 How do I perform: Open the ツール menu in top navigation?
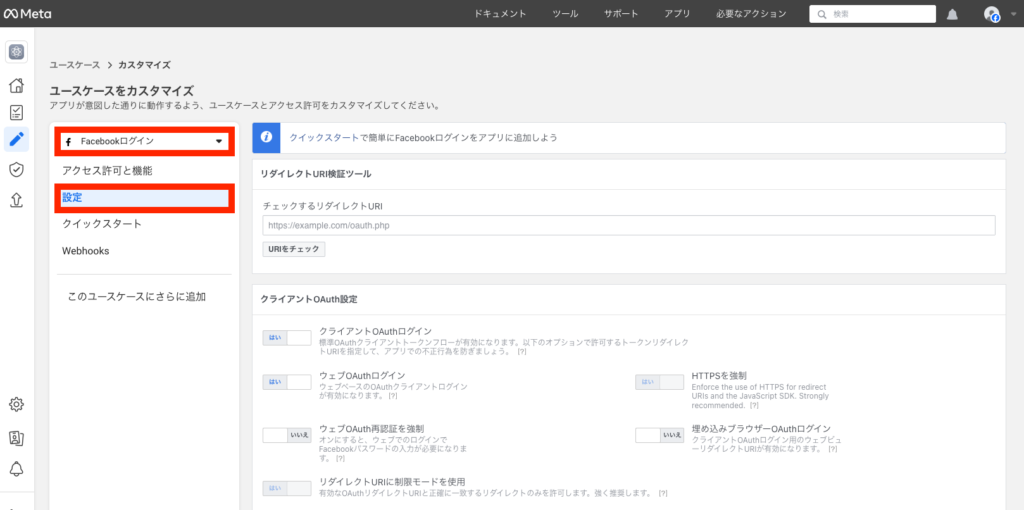tap(565, 14)
